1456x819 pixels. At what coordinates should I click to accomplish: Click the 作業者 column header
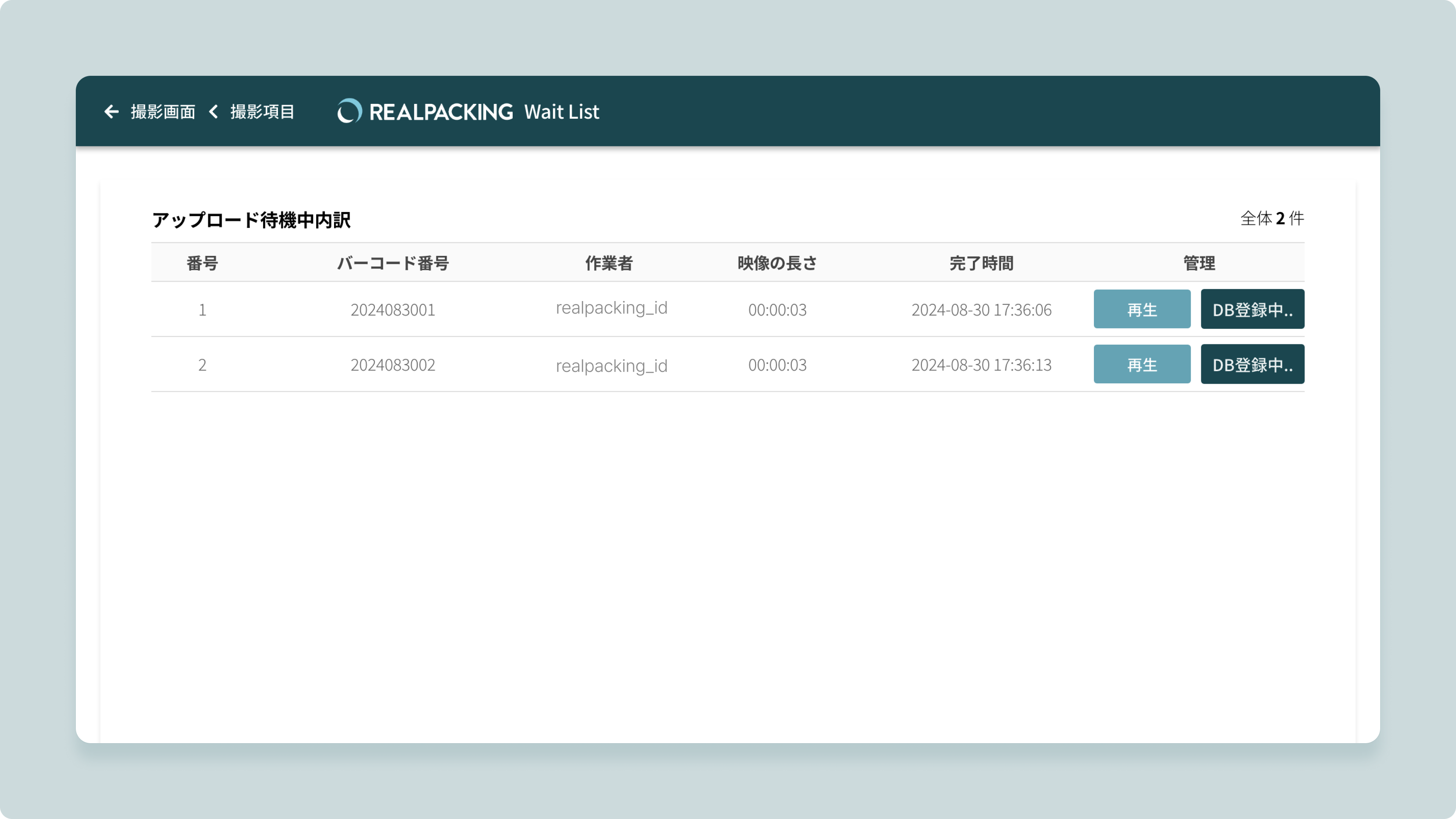coord(609,263)
